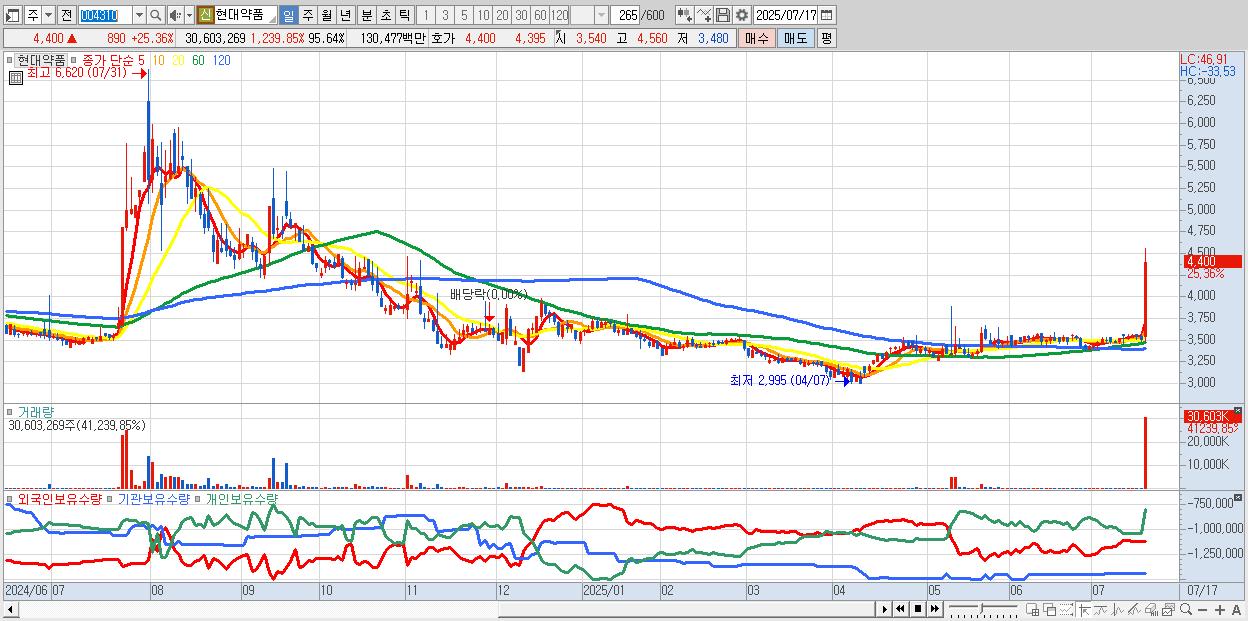The width and height of the screenshot is (1248, 621).
Task: Select the 분 minute period tab
Action: (366, 15)
